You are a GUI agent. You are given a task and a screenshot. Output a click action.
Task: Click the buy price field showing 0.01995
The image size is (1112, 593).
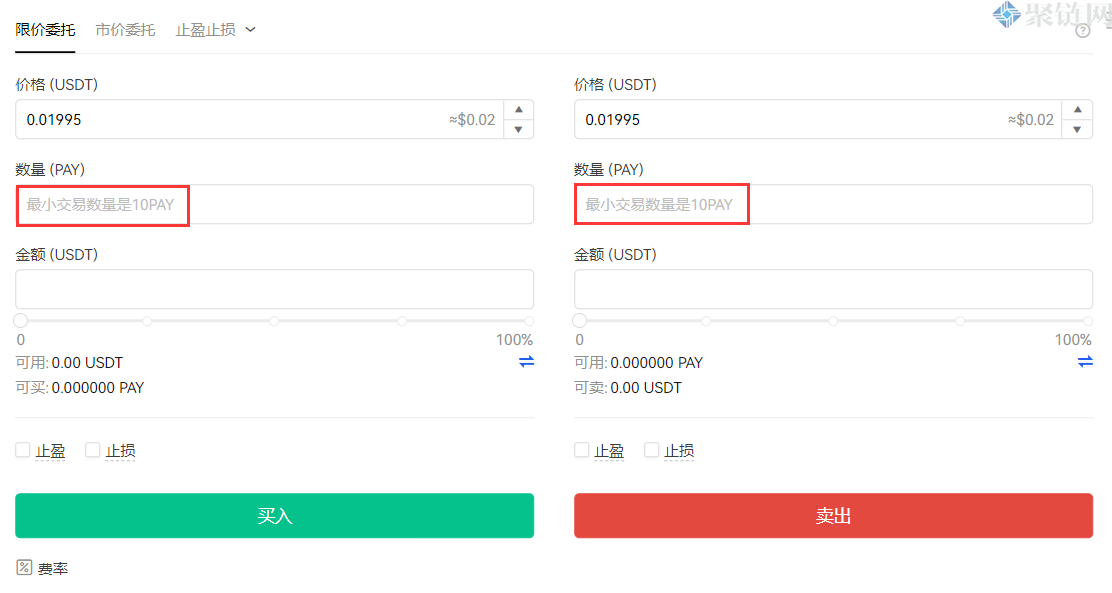click(260, 119)
